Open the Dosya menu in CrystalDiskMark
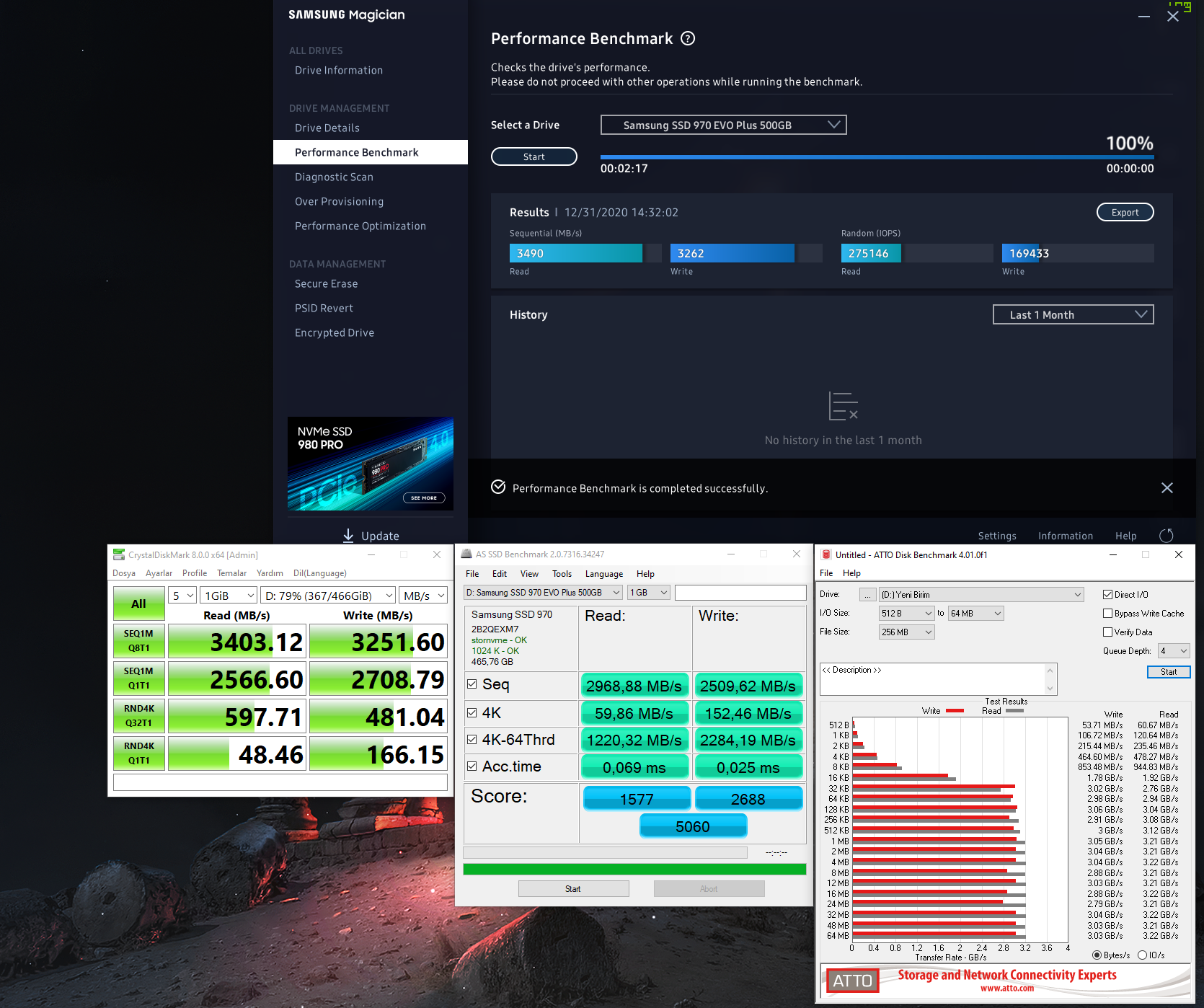 [x=124, y=573]
